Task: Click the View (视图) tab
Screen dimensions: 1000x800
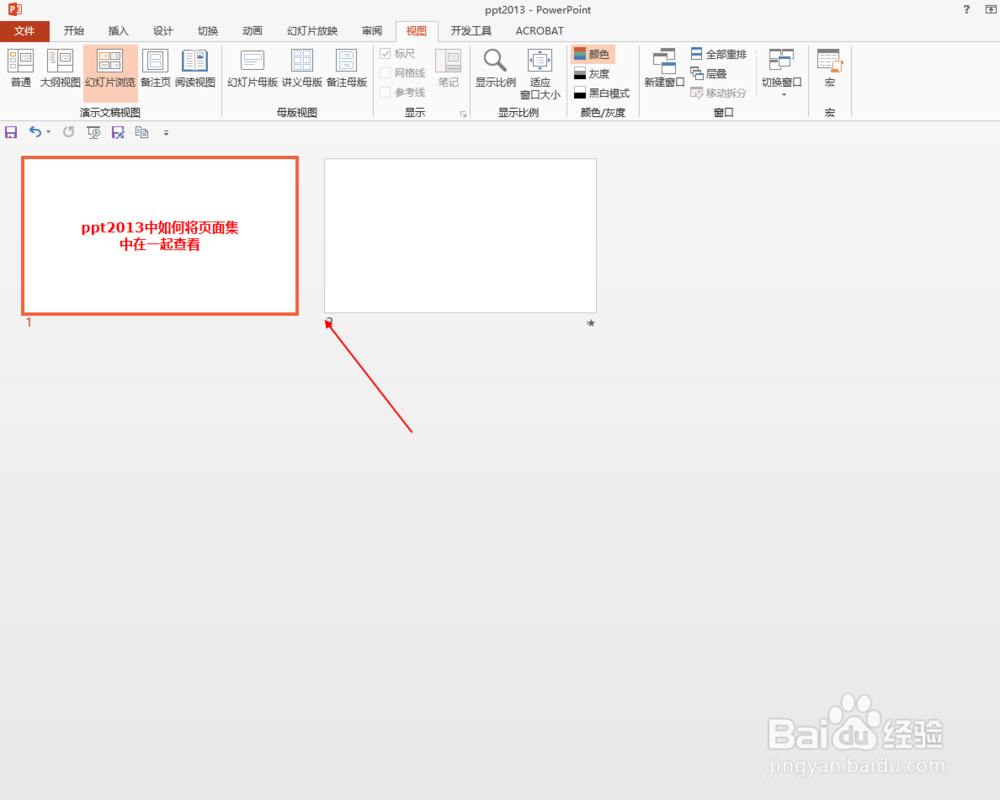Action: click(x=416, y=31)
